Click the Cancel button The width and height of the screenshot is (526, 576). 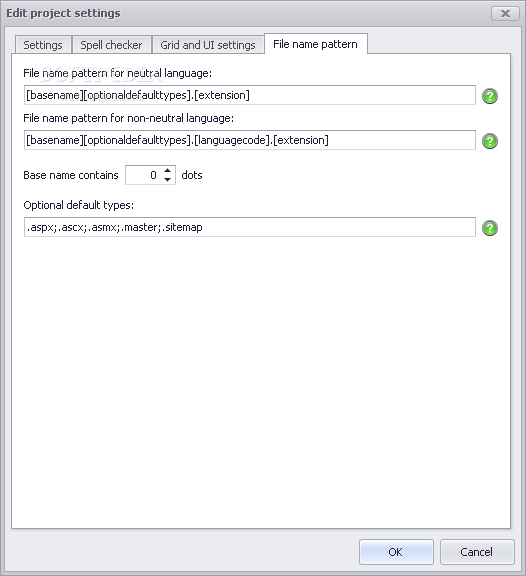click(477, 552)
